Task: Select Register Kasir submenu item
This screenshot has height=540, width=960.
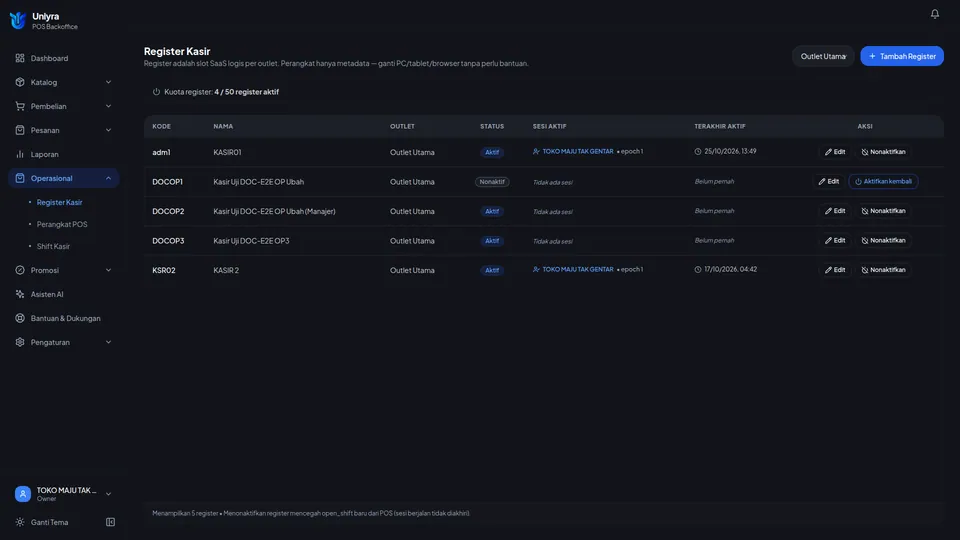Action: [x=59, y=202]
